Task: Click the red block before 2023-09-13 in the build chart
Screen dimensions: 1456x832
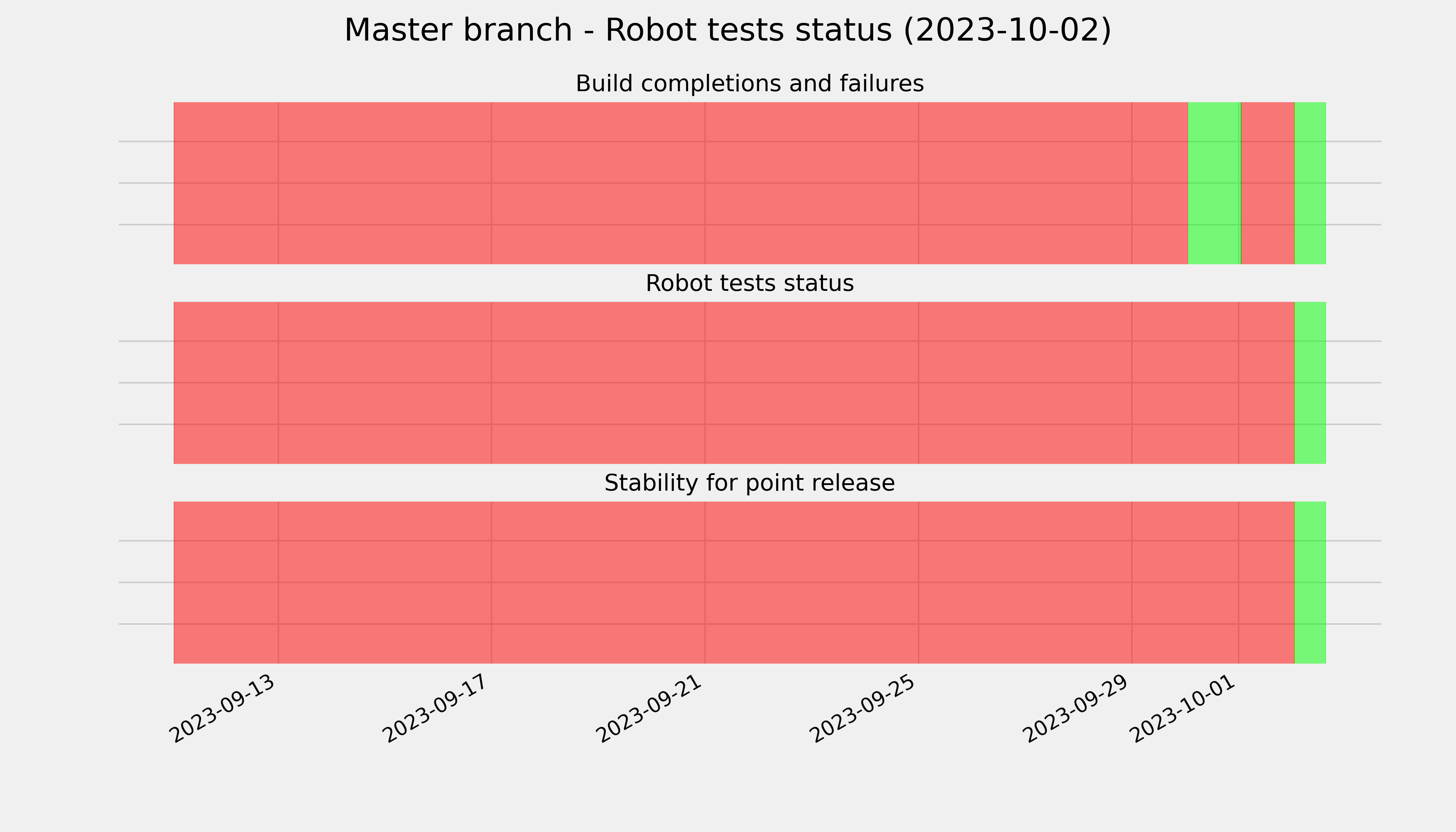Action: tap(226, 183)
